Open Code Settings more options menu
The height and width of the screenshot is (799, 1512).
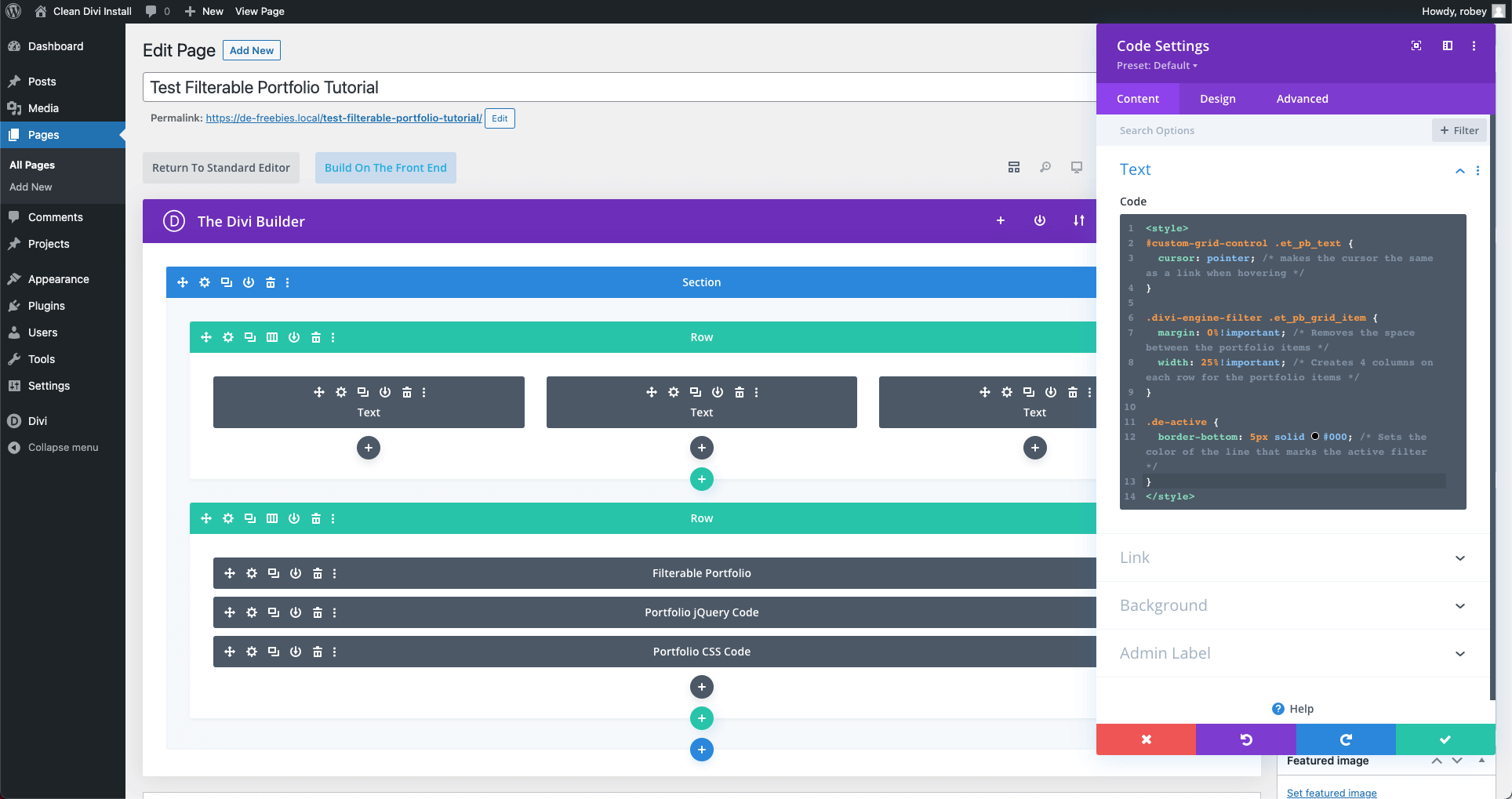(x=1474, y=45)
